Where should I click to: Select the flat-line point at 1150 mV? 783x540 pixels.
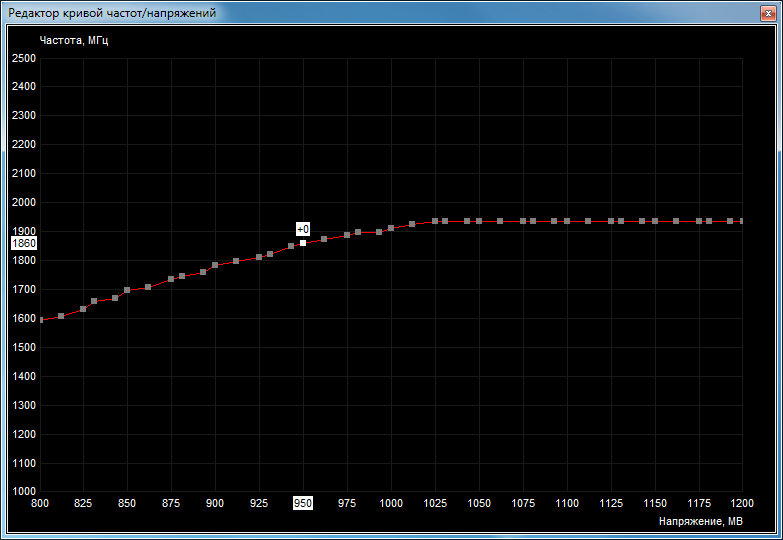click(x=655, y=221)
